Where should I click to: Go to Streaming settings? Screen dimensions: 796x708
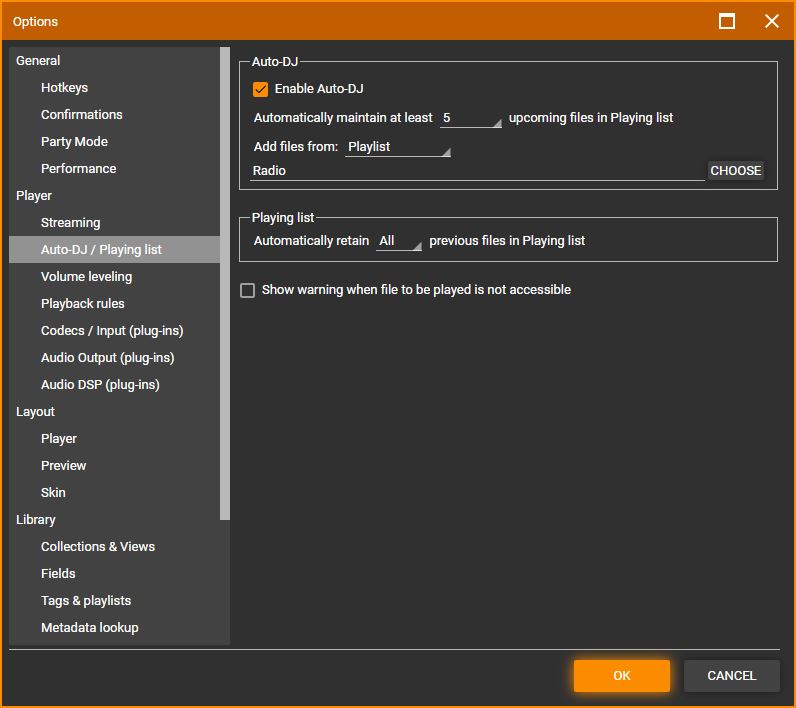click(x=70, y=223)
